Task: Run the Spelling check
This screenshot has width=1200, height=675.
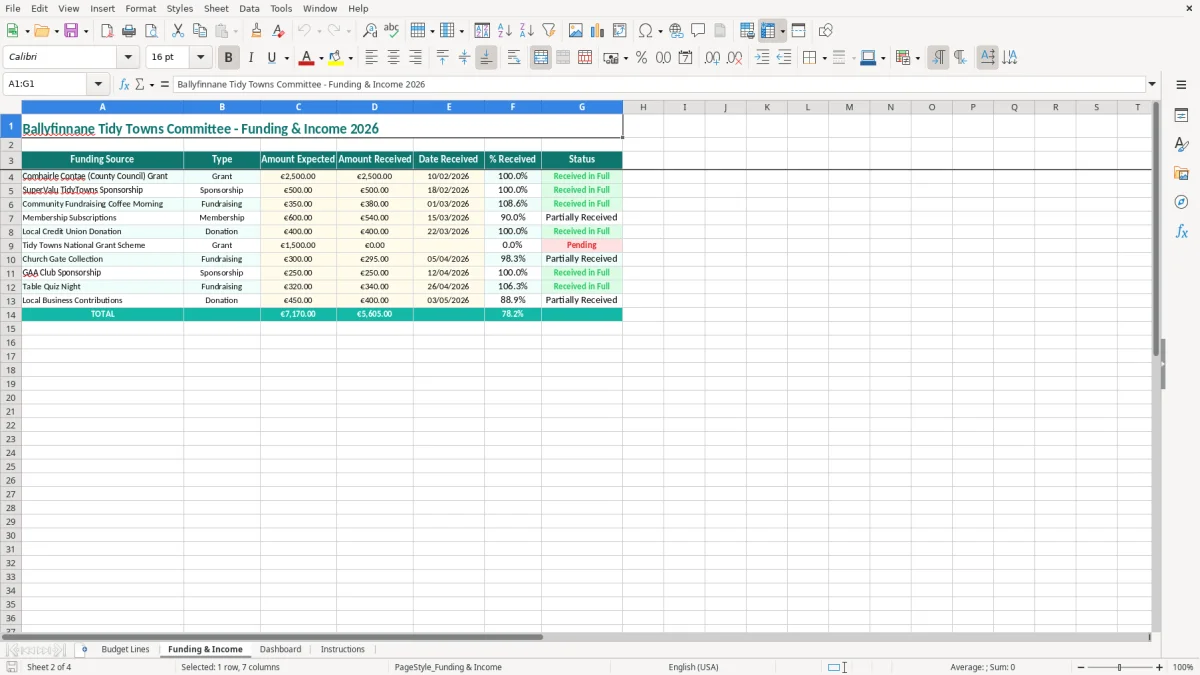Action: click(x=392, y=31)
